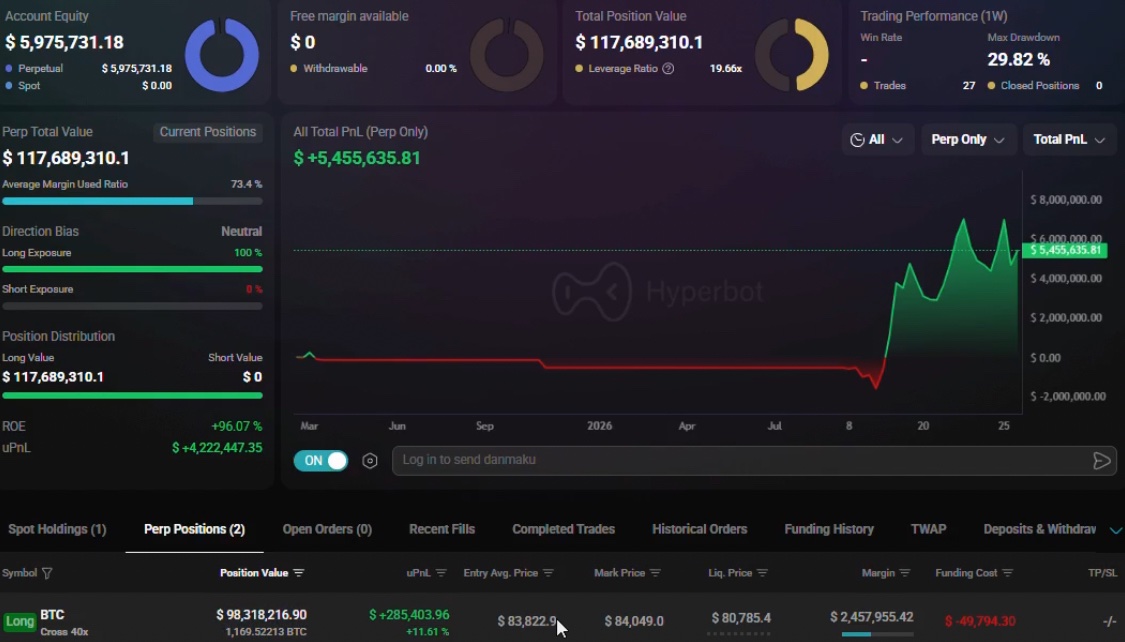Sort by Position Value column icon
Image resolution: width=1125 pixels, height=642 pixels.
pos(298,573)
